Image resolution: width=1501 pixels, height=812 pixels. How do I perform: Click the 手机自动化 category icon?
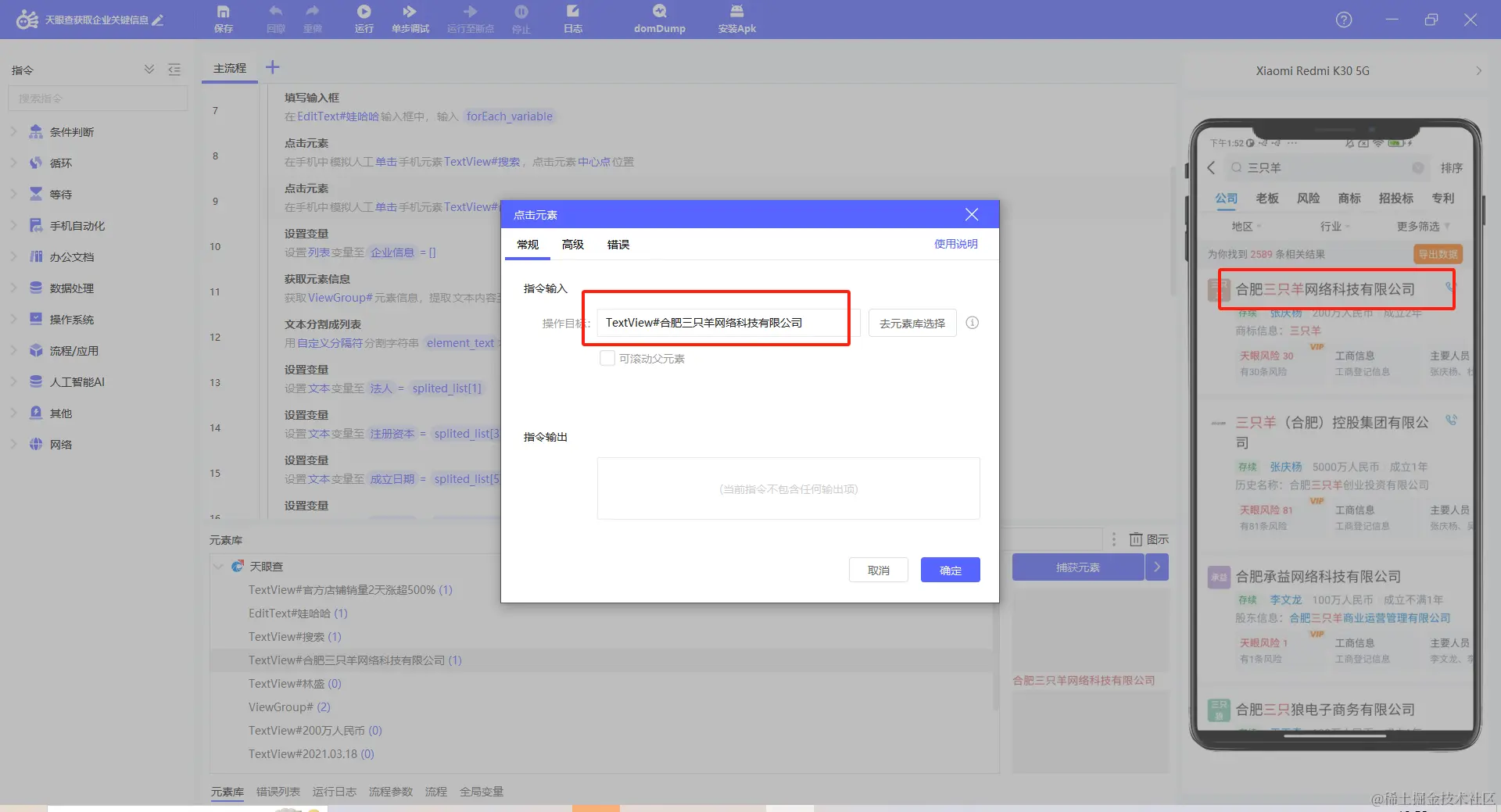tap(36, 226)
